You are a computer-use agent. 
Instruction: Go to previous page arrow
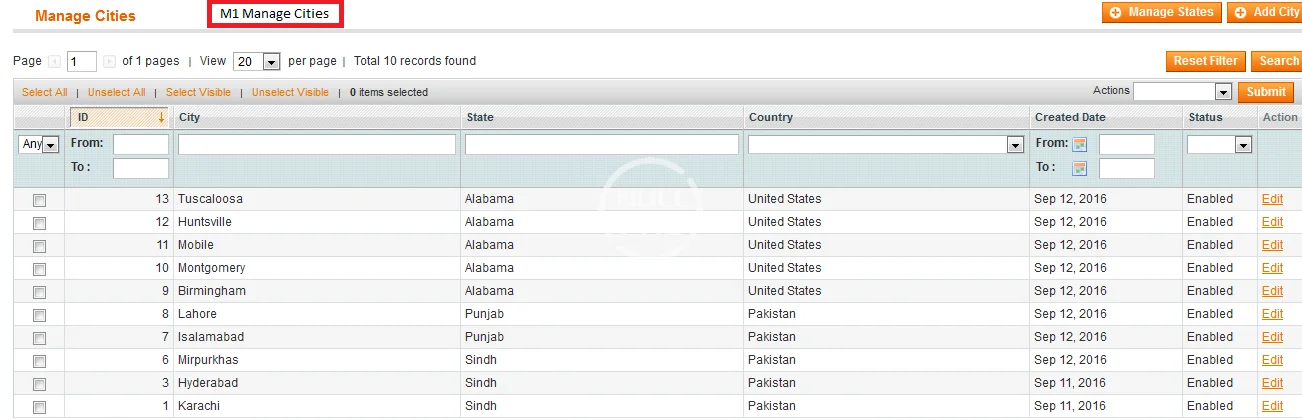tap(55, 62)
